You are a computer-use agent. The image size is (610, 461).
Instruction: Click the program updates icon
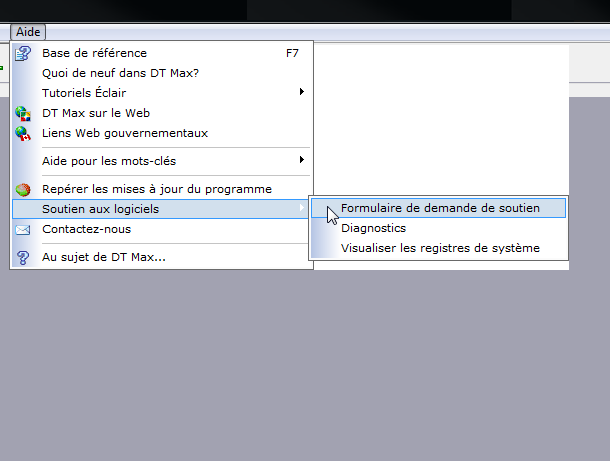pos(23,189)
